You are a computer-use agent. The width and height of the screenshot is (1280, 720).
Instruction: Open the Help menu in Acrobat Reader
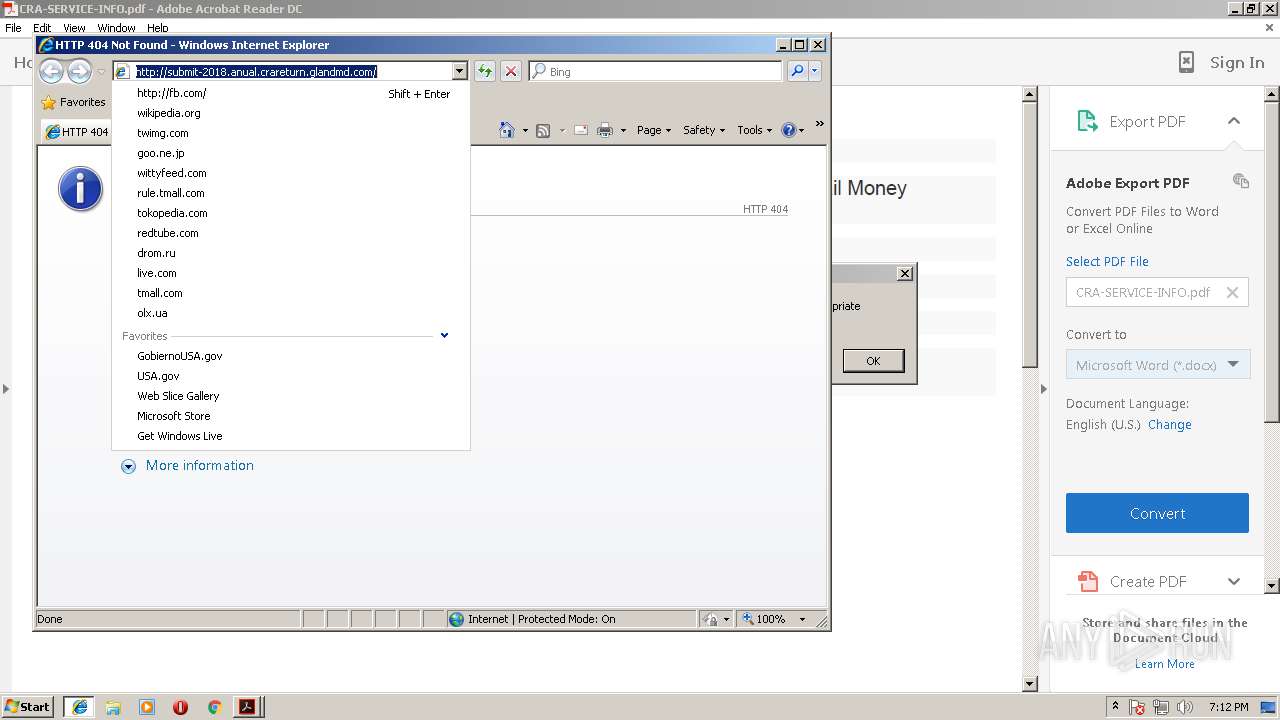(x=157, y=28)
